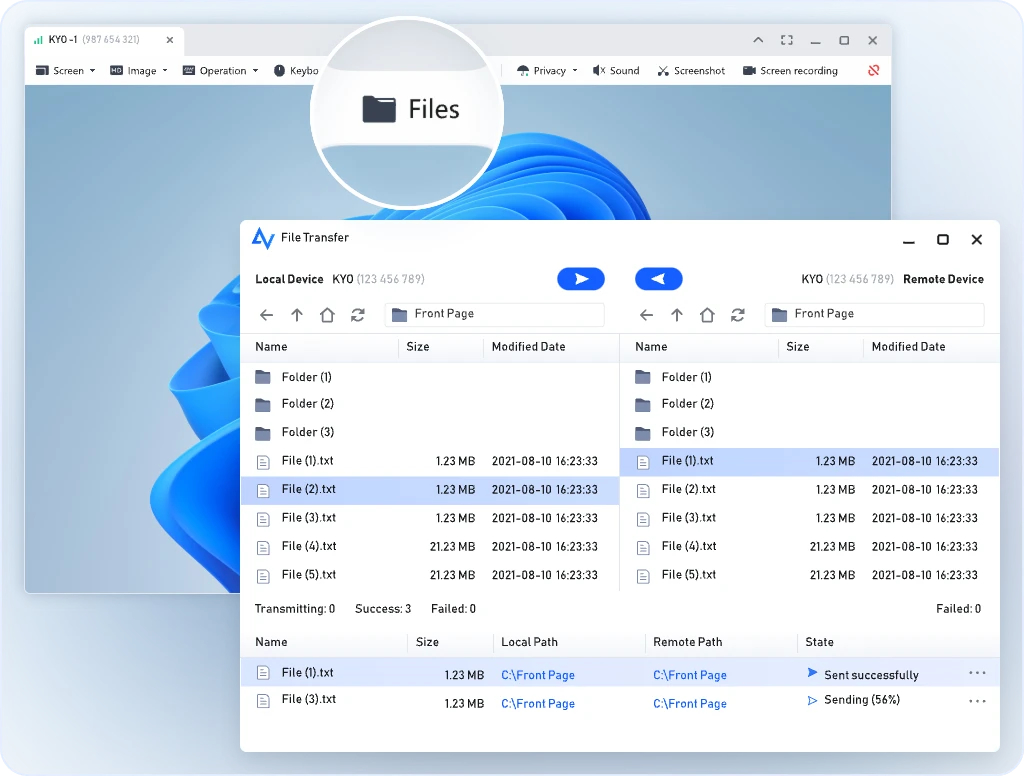Open the Operation menu
This screenshot has height=776, width=1024.
pyautogui.click(x=221, y=71)
